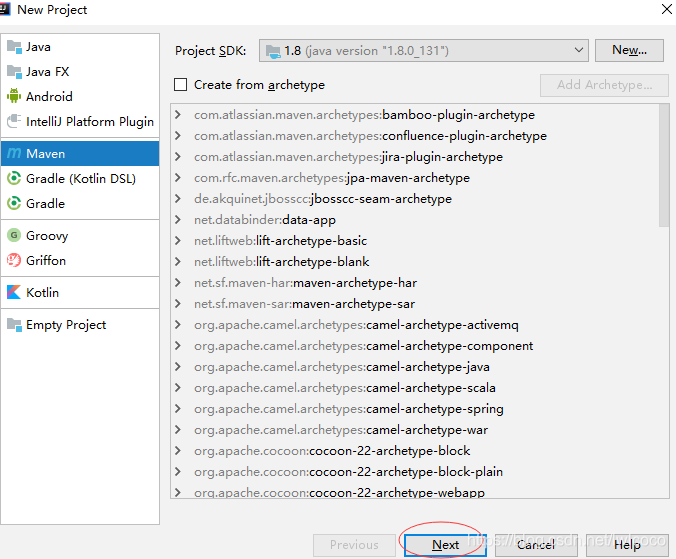Enable Create from archetype checkbox
676x559 pixels.
click(x=180, y=84)
